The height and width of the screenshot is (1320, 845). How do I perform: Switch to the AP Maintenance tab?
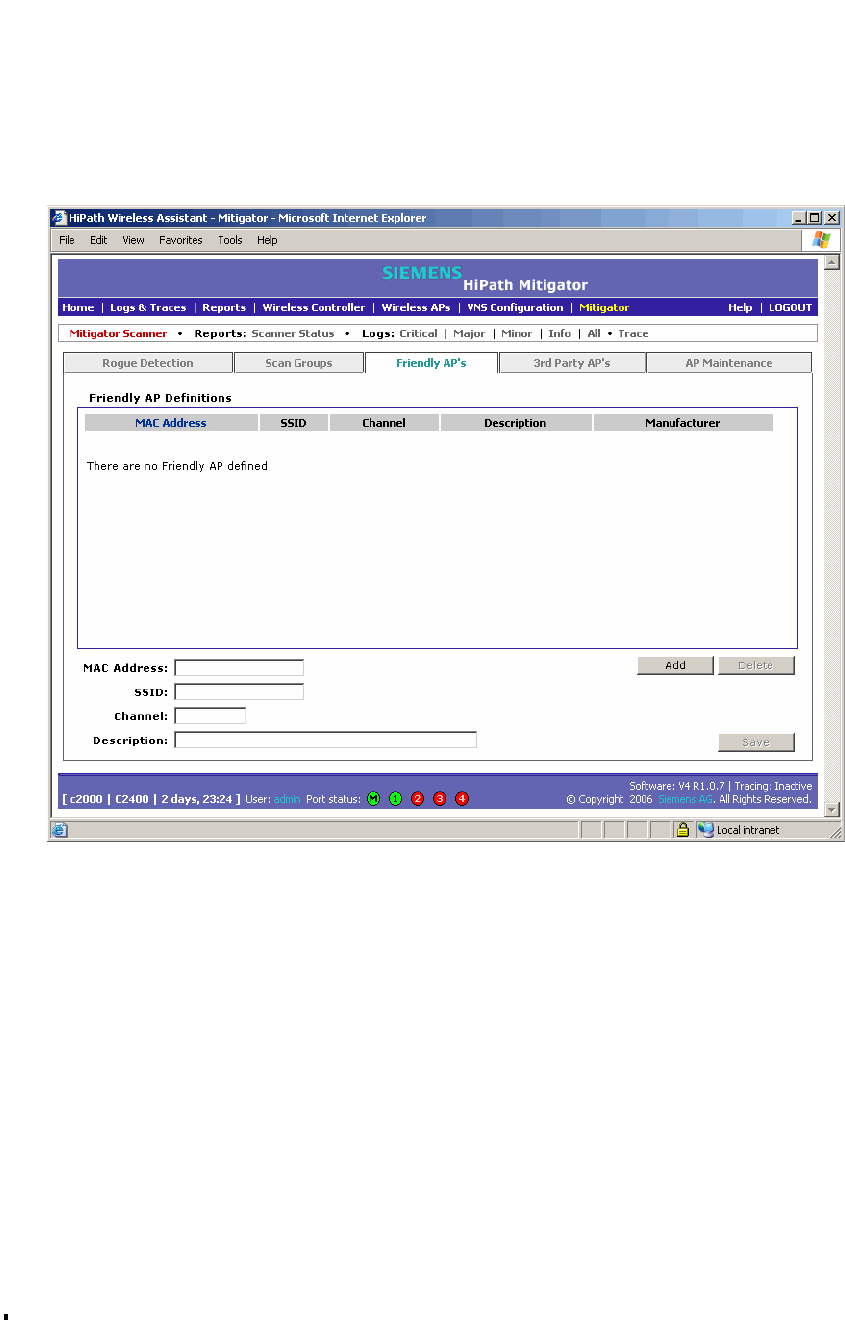[729, 363]
